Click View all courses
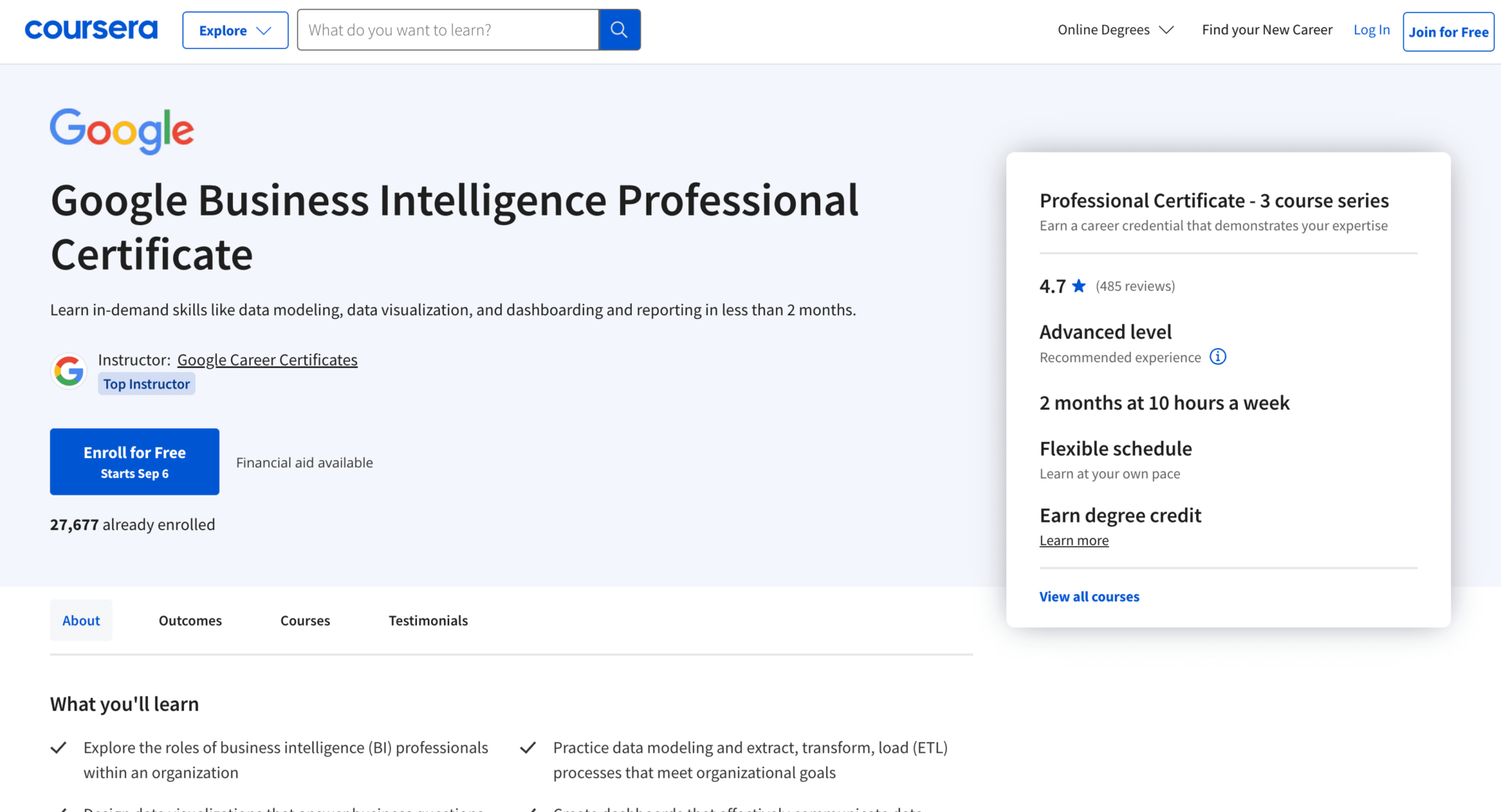Image resolution: width=1501 pixels, height=812 pixels. (1089, 596)
